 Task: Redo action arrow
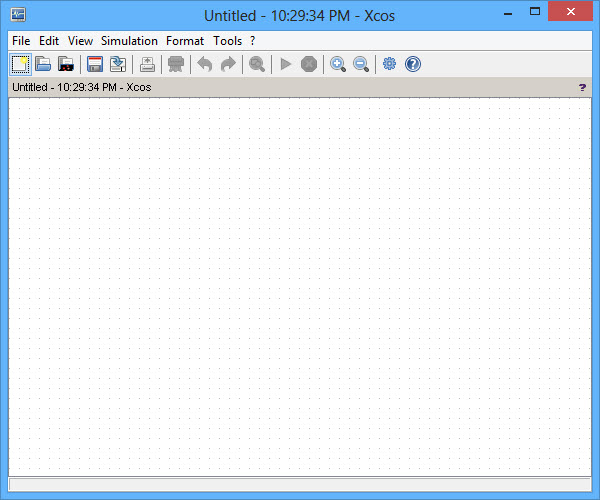pyautogui.click(x=228, y=64)
